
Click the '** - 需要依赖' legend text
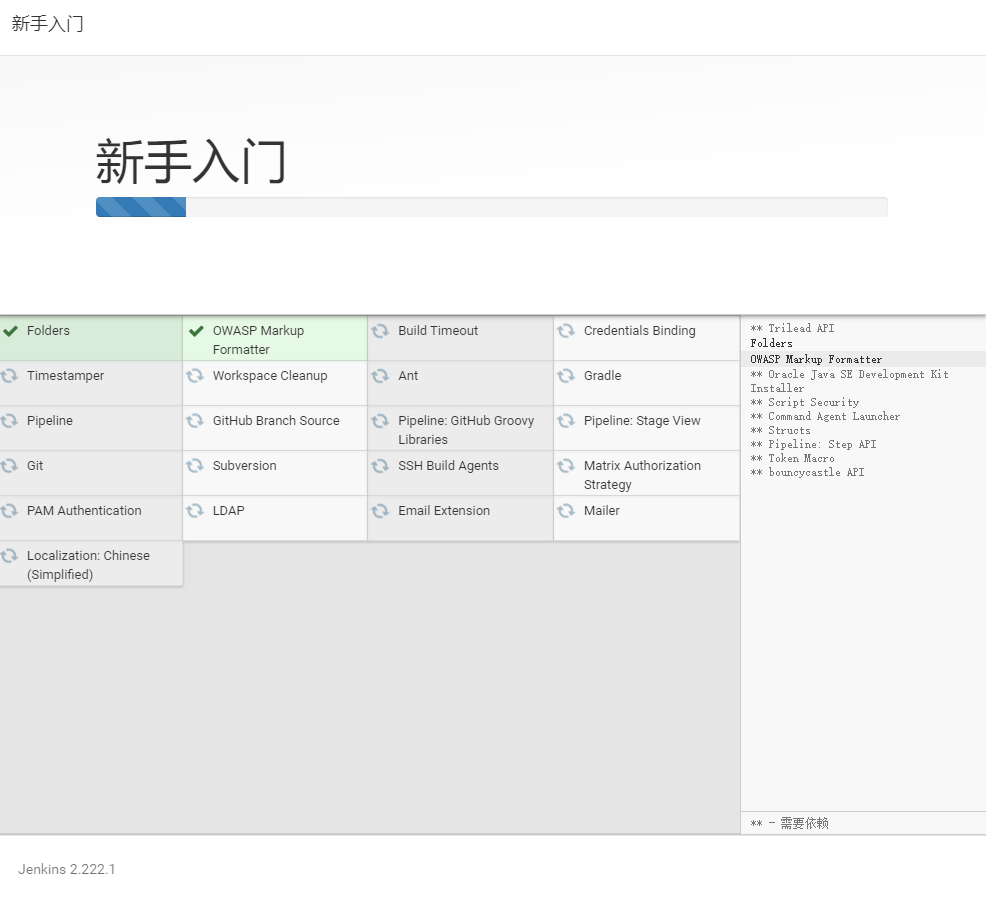789,823
